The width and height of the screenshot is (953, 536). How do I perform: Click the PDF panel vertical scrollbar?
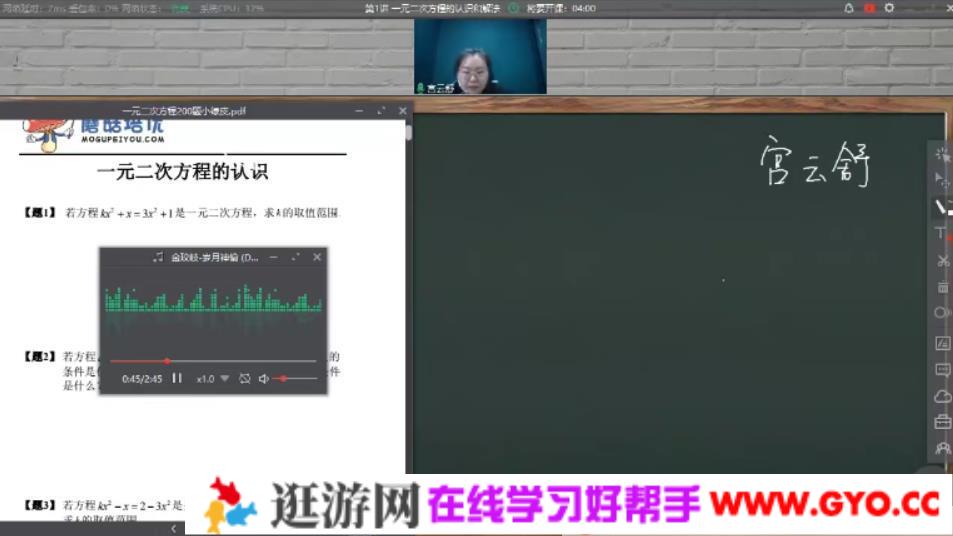[x=408, y=132]
